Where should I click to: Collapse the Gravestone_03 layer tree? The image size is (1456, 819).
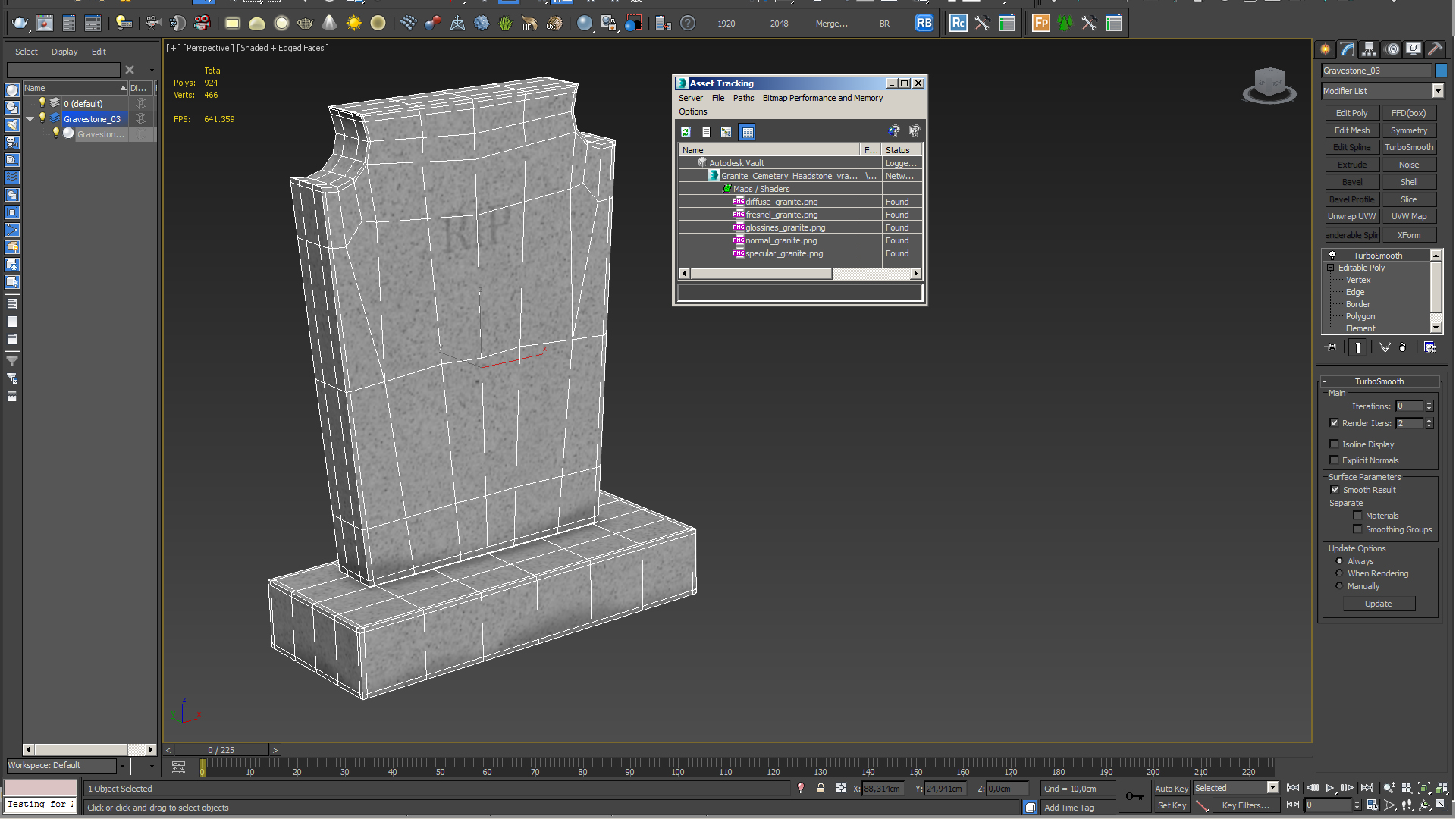pyautogui.click(x=30, y=119)
